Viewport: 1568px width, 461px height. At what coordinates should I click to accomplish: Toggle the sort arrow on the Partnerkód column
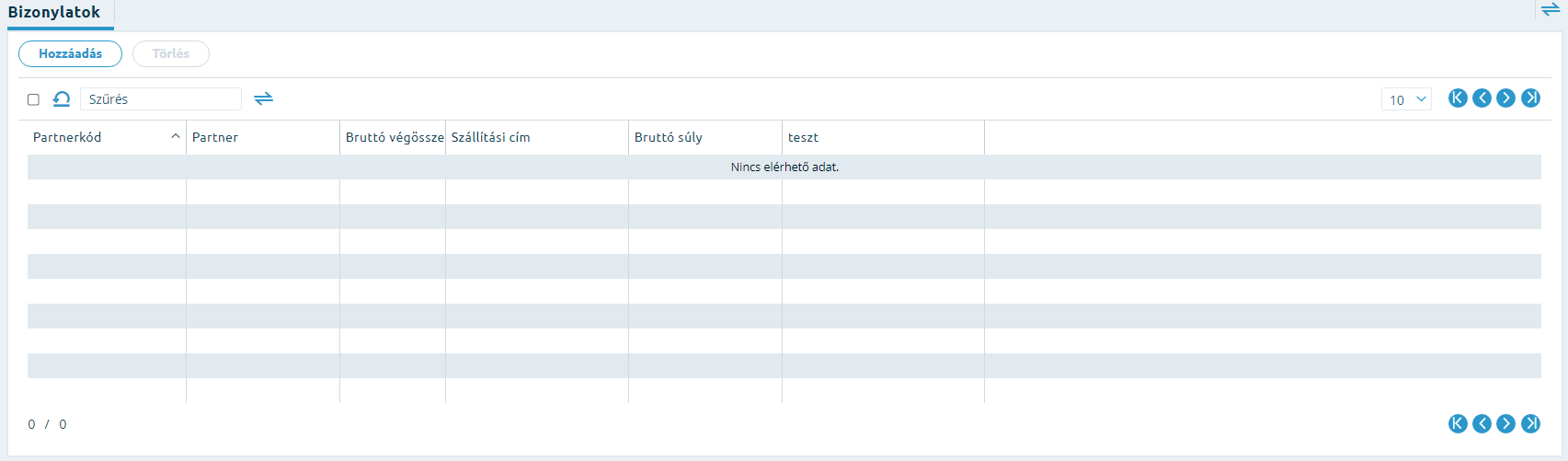click(176, 136)
